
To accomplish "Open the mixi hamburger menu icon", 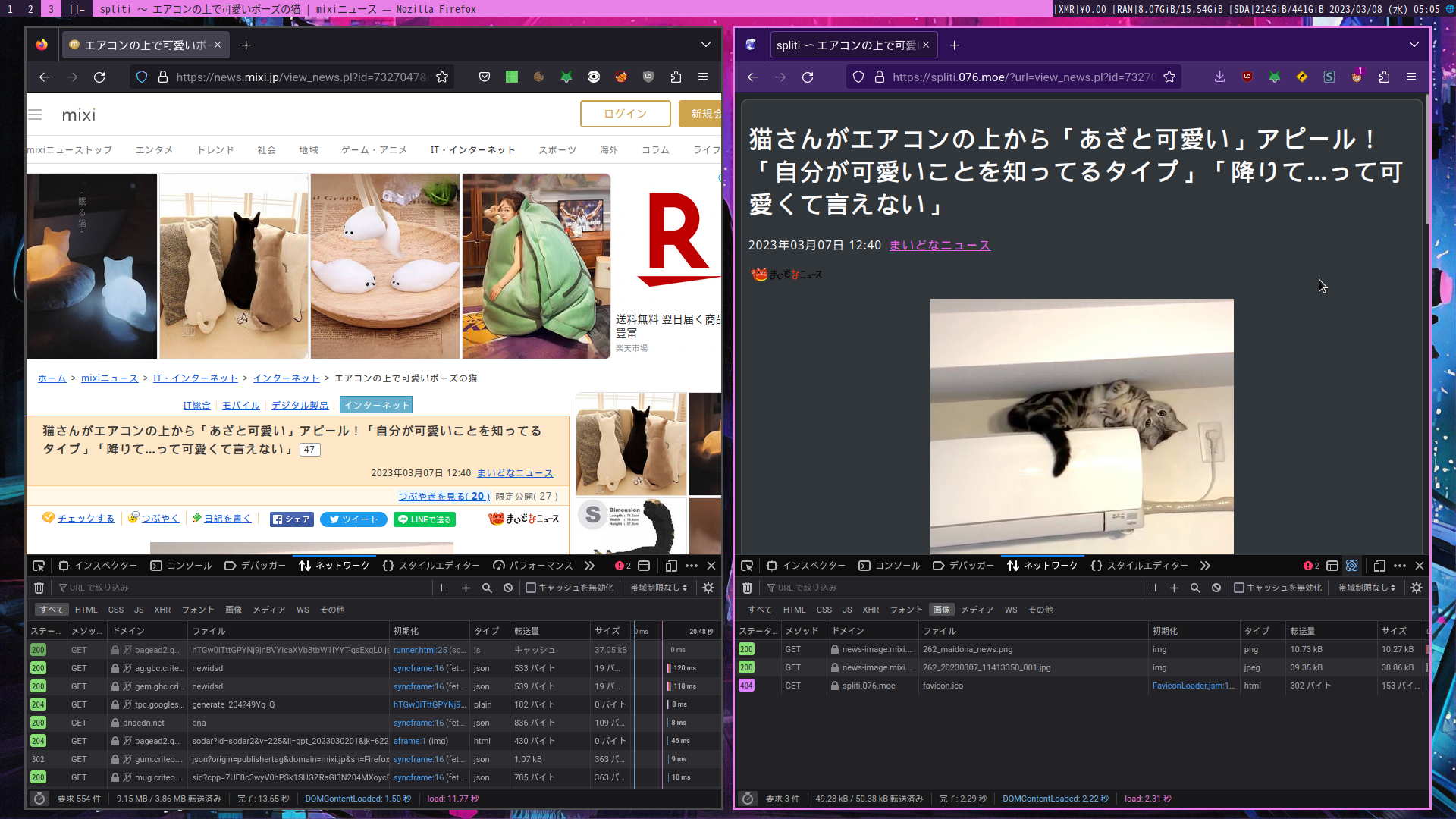I will tap(35, 115).
